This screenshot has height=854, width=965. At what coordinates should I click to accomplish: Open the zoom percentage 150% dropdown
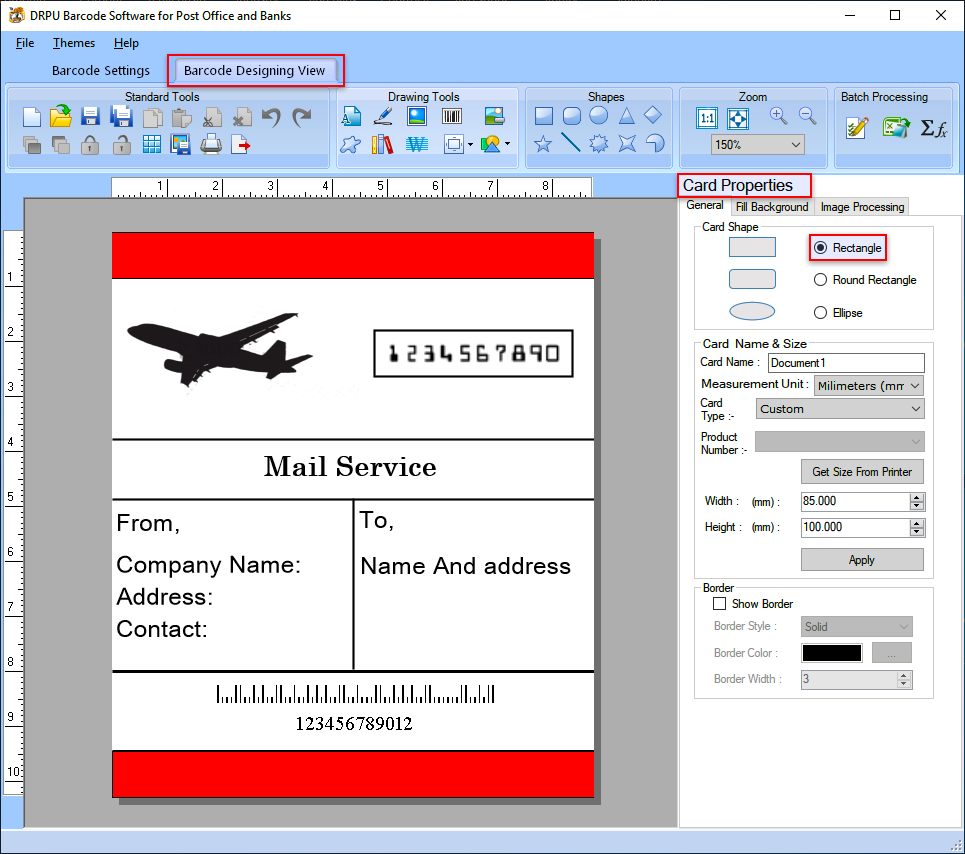point(796,145)
